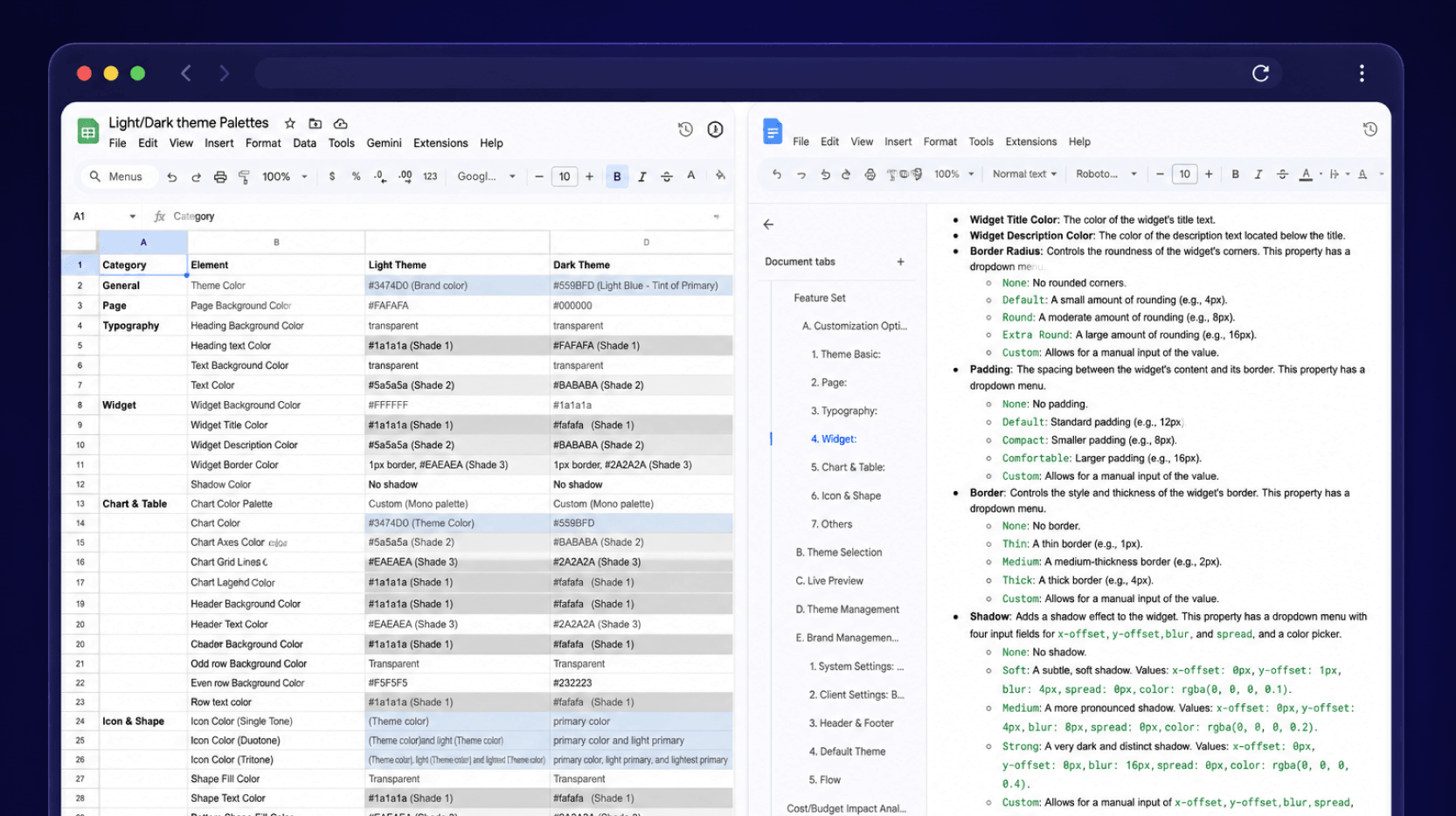Select cell #3474D0 (Brand color)

coord(457,286)
